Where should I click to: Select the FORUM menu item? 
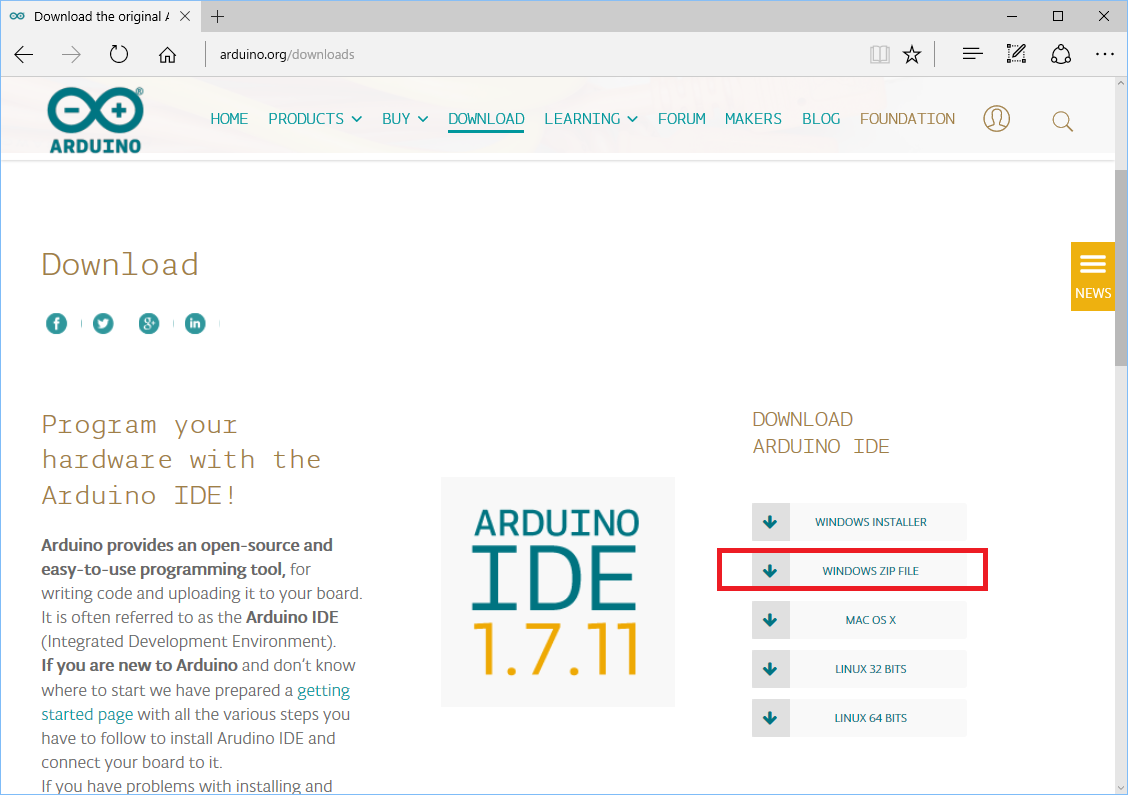[x=681, y=118]
